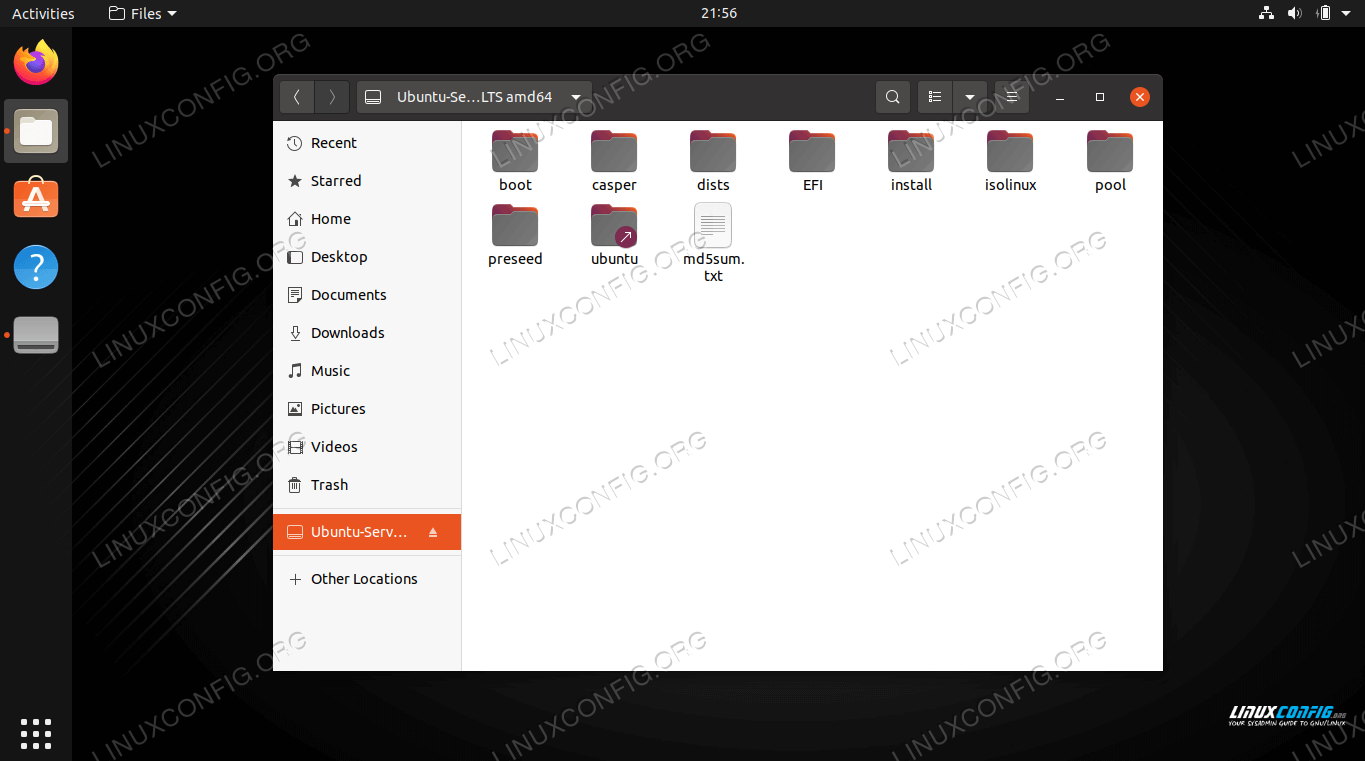This screenshot has height=761, width=1365.
Task: Open Help from the dock
Action: tap(36, 267)
